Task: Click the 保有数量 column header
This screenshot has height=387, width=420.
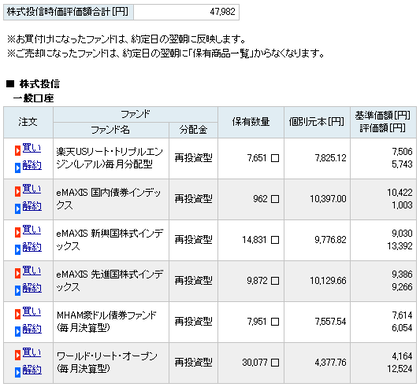Action: (251, 122)
